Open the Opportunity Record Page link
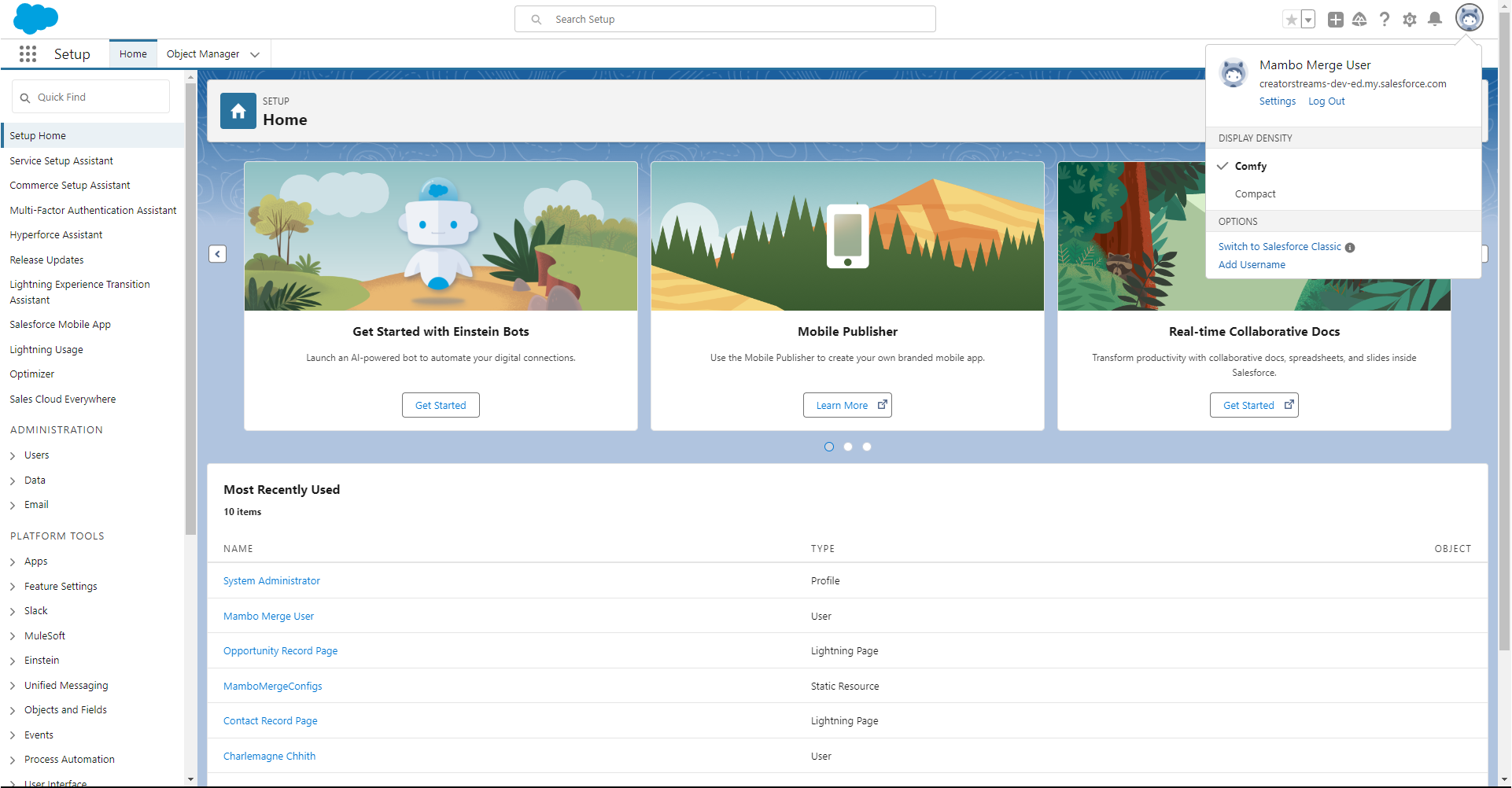The width and height of the screenshot is (1512, 788). (x=280, y=650)
